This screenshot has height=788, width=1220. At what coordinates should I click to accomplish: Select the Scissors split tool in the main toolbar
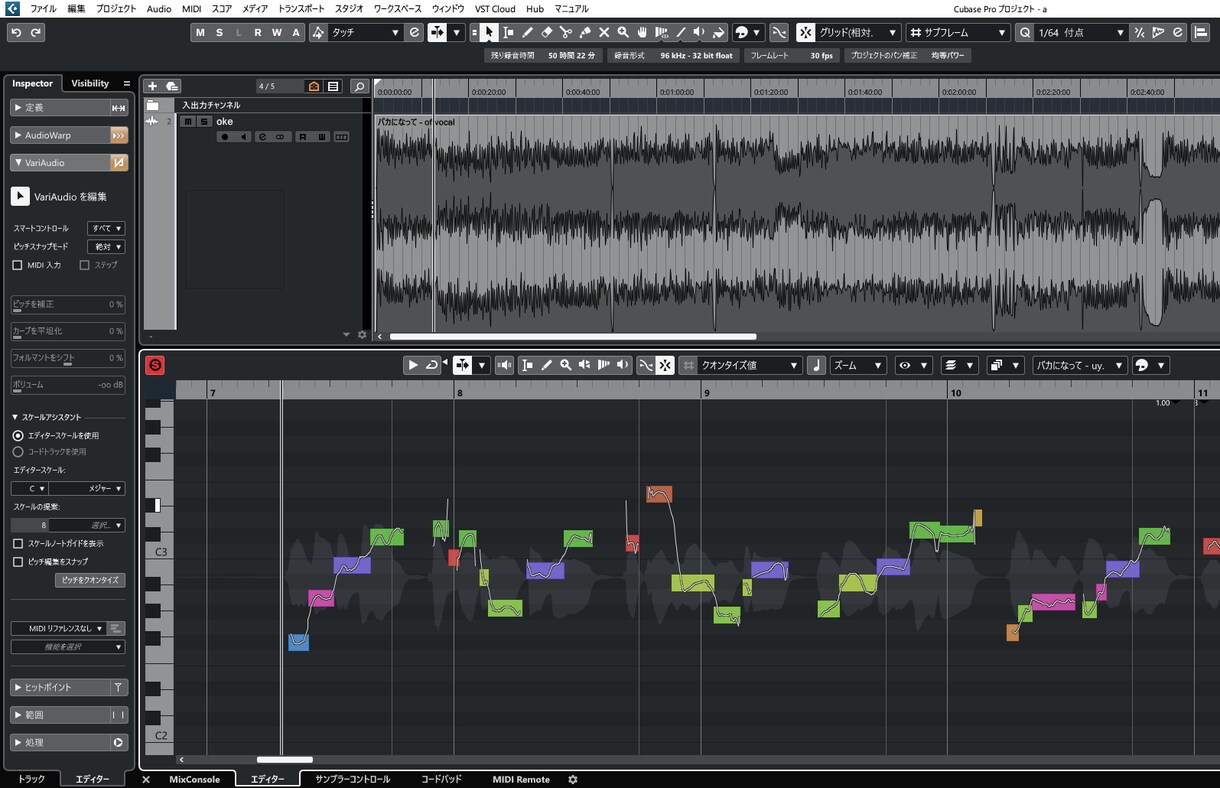566,33
